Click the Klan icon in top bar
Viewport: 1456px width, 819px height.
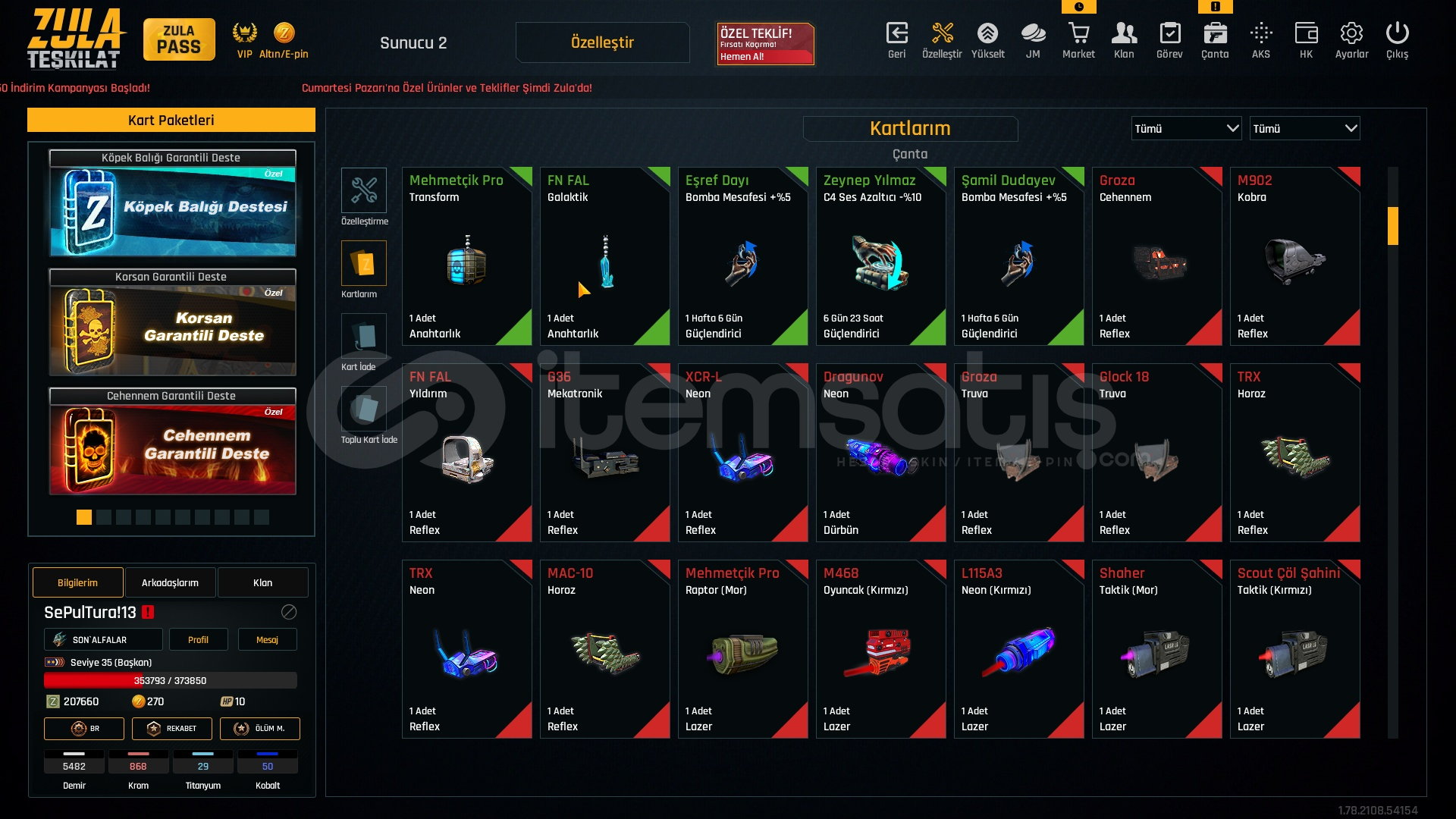tap(1124, 33)
